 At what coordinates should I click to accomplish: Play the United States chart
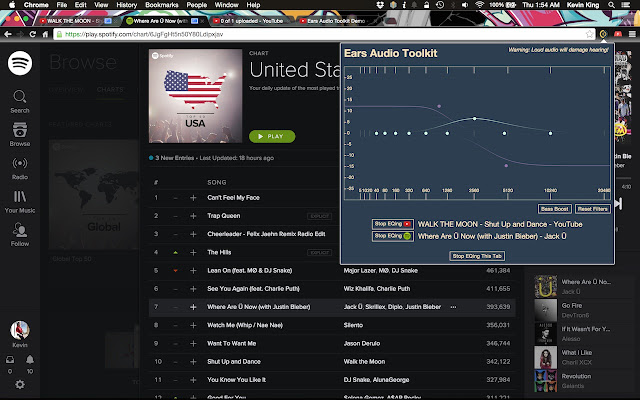tap(272, 136)
